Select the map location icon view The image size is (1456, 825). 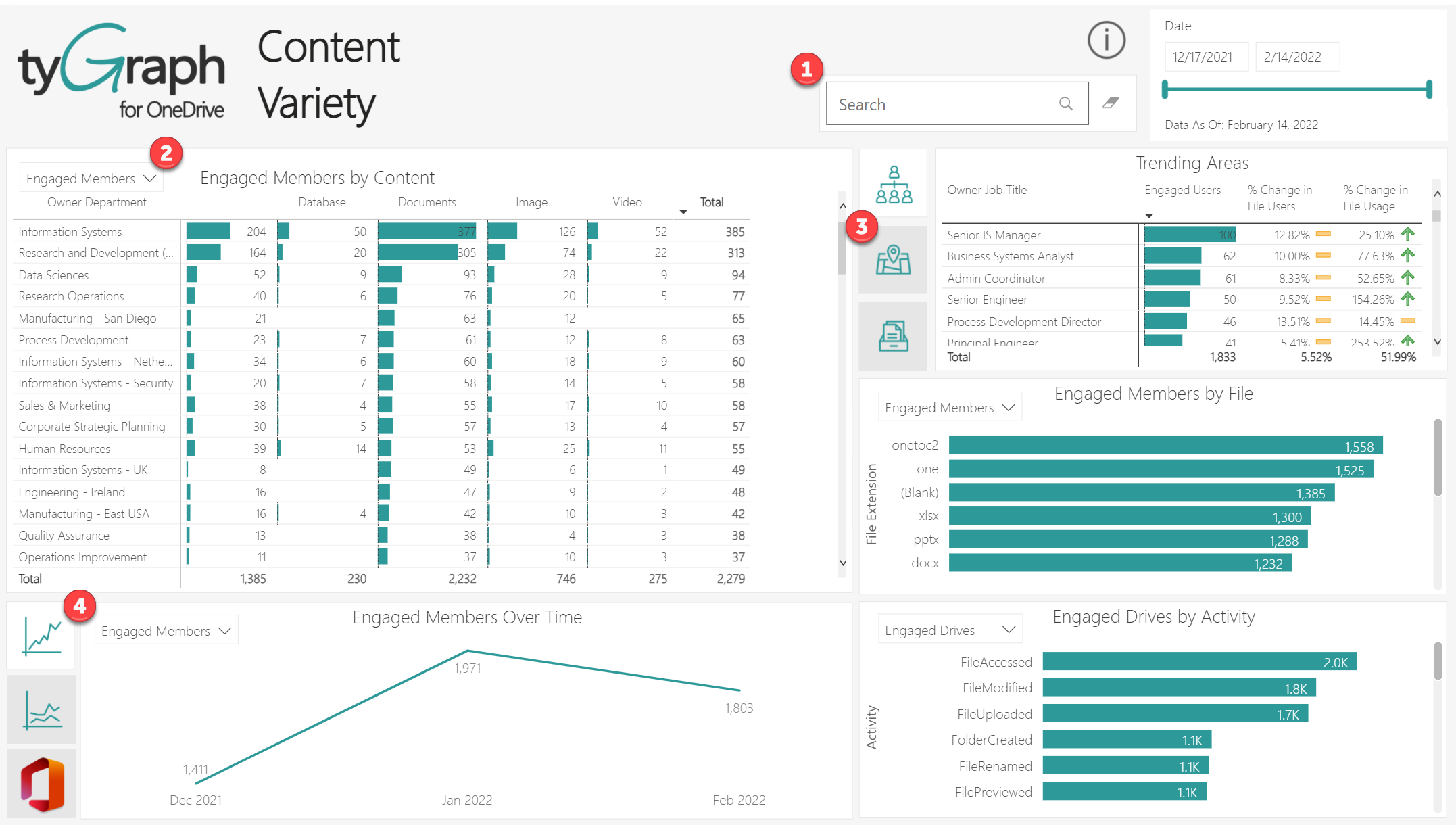893,260
